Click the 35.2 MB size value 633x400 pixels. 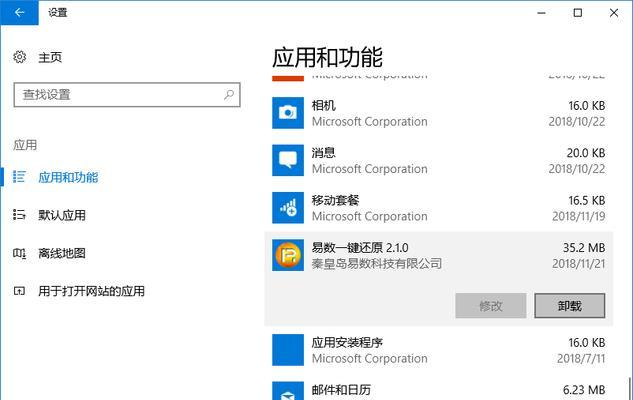click(584, 247)
